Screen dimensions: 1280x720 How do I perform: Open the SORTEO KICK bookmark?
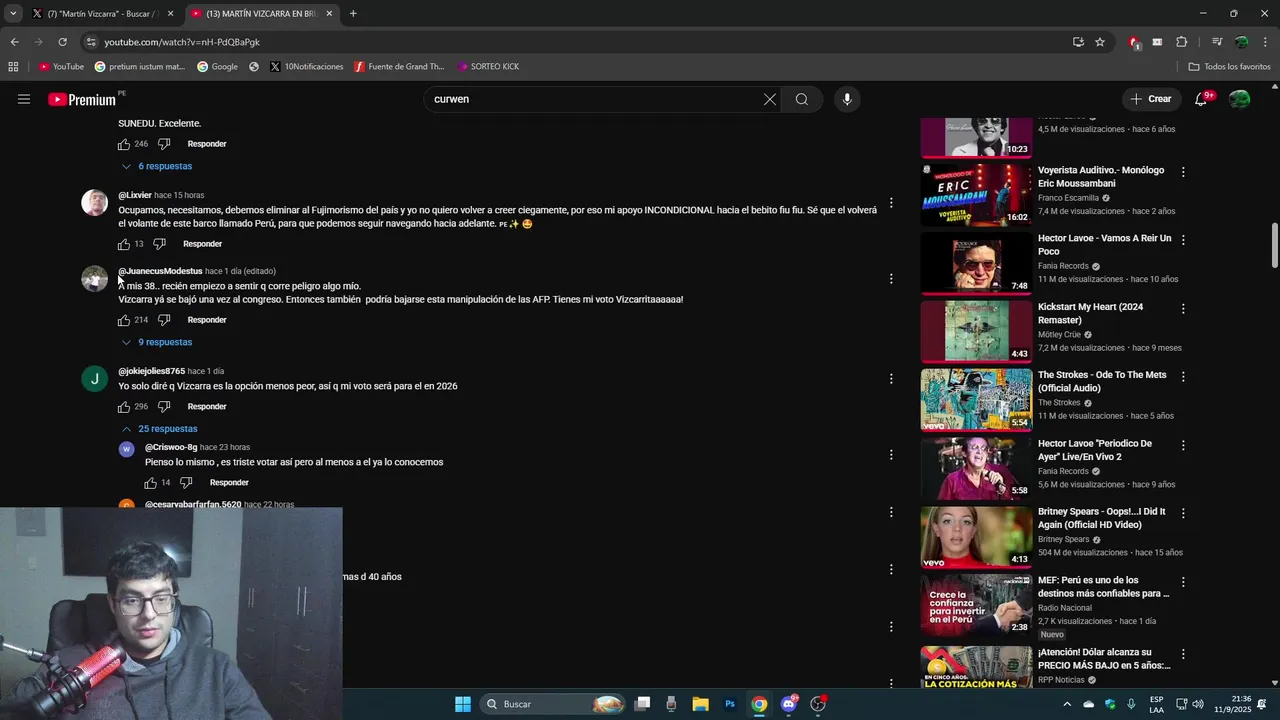click(489, 67)
